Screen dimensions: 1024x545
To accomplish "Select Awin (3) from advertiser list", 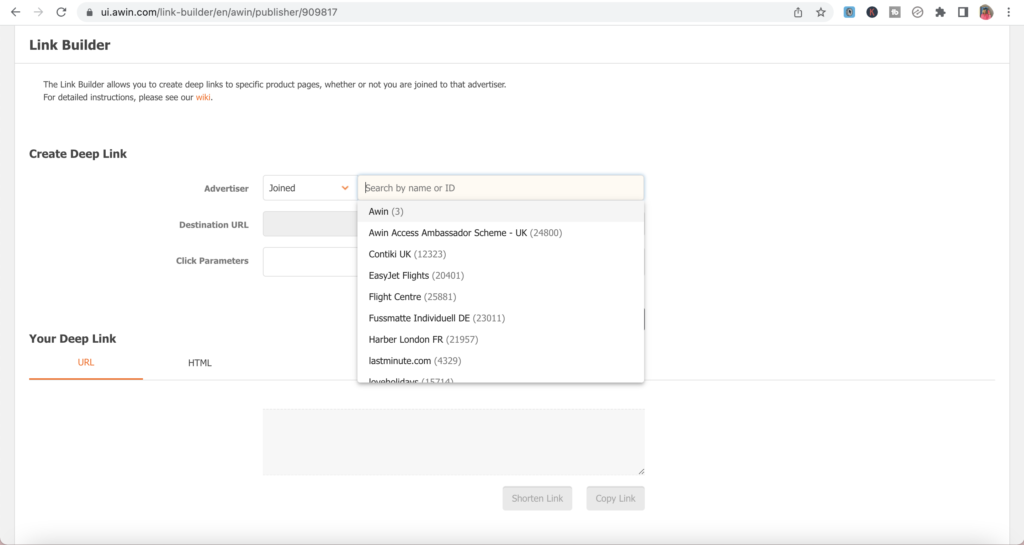I will click(x=501, y=211).
